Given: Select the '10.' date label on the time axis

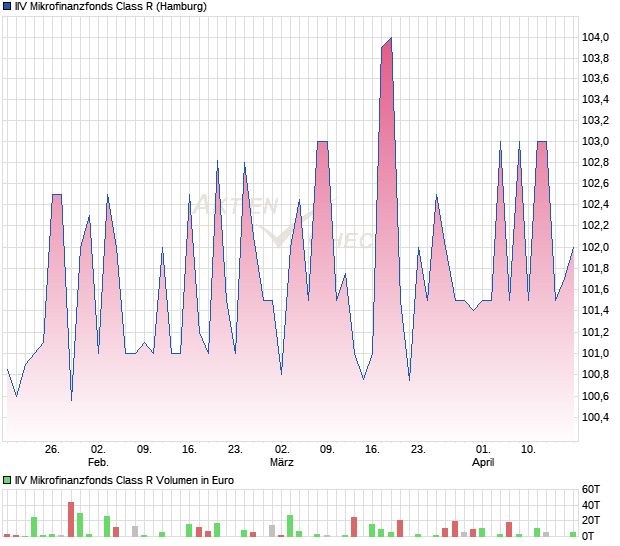Looking at the screenshot, I should pyautogui.click(x=529, y=450).
